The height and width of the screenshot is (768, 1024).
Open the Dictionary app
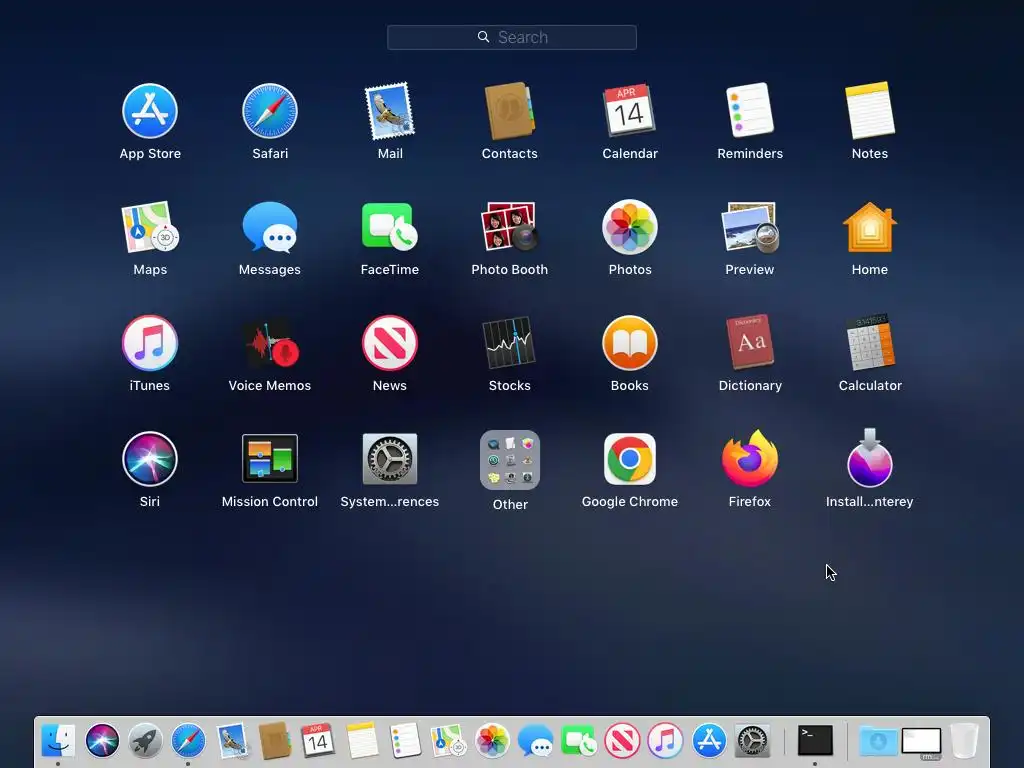[750, 344]
